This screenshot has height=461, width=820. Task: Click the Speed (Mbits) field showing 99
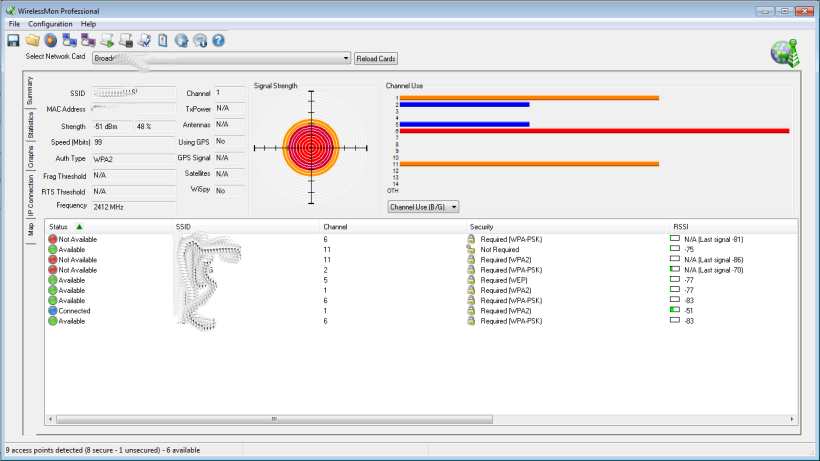(x=134, y=142)
